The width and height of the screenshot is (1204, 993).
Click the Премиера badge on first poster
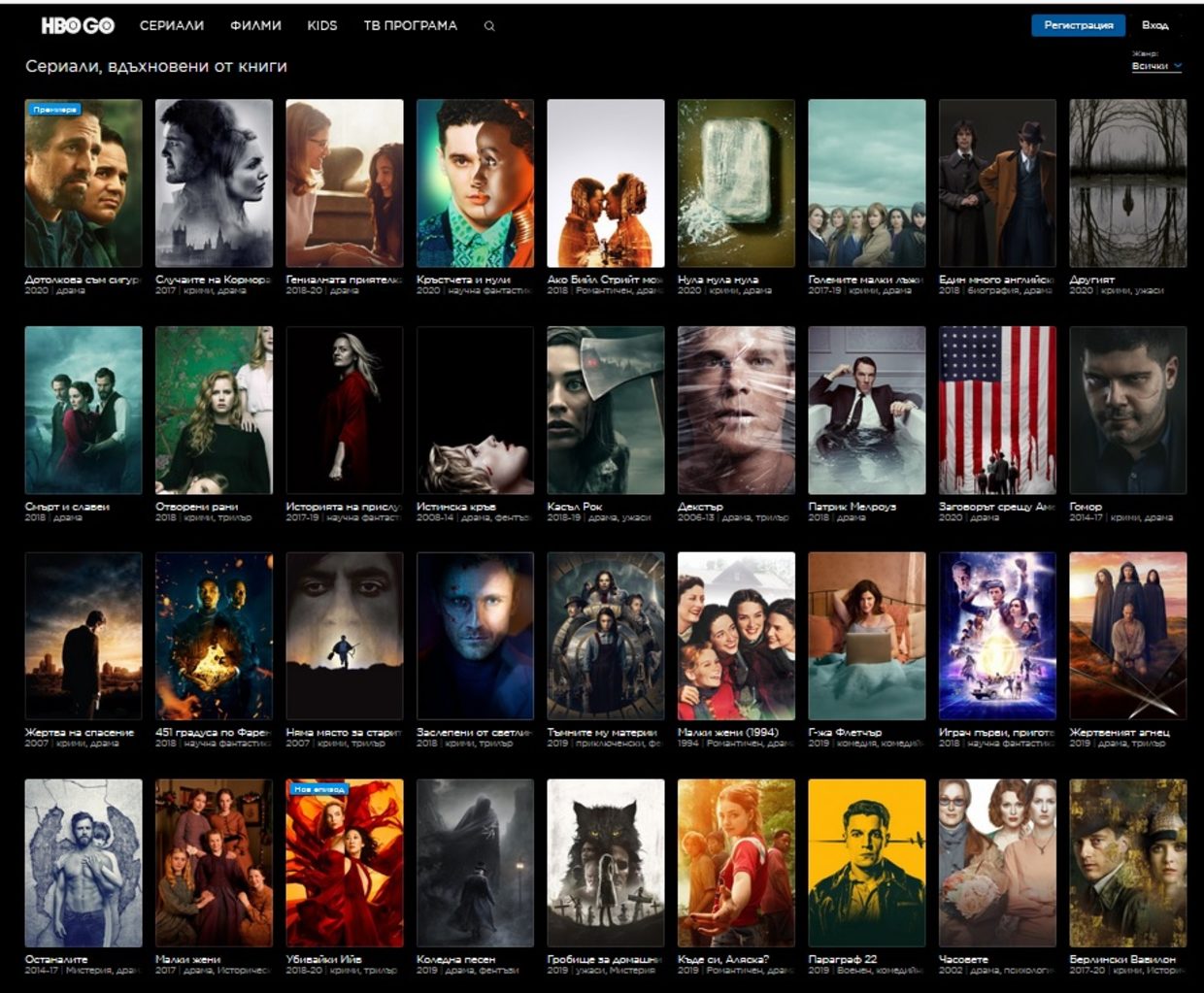point(54,110)
